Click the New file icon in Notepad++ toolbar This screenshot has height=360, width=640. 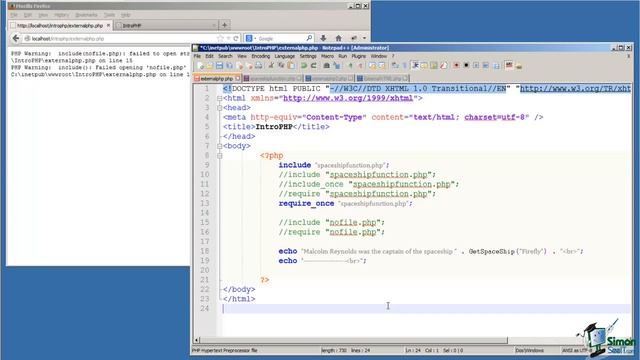click(x=200, y=66)
